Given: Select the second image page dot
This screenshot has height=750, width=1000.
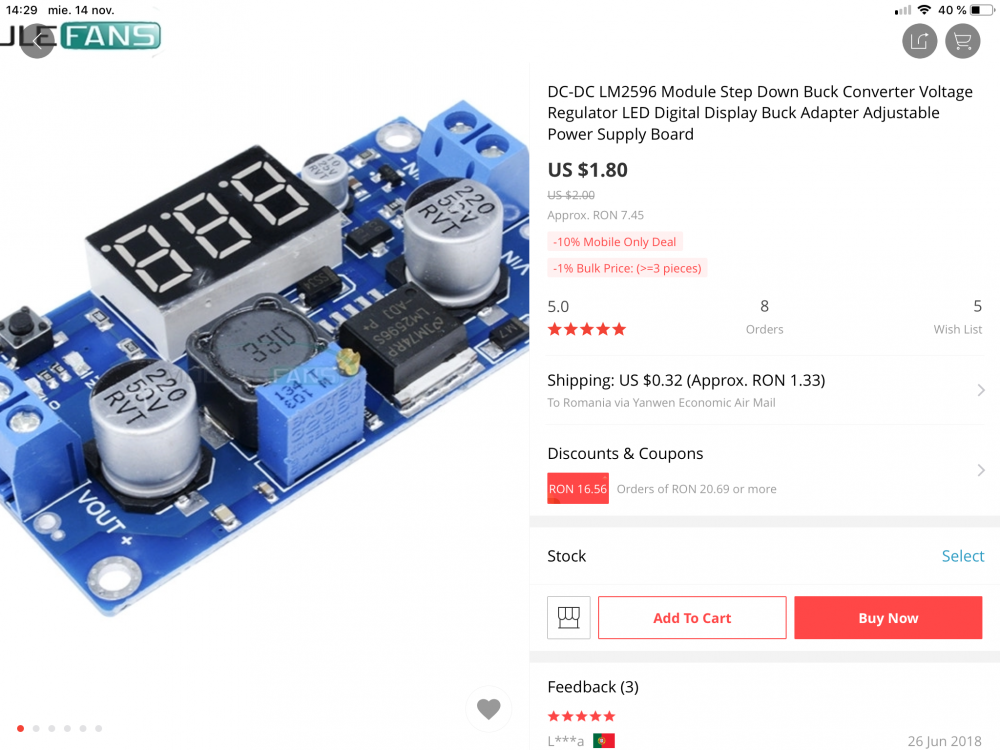Looking at the screenshot, I should (36, 728).
